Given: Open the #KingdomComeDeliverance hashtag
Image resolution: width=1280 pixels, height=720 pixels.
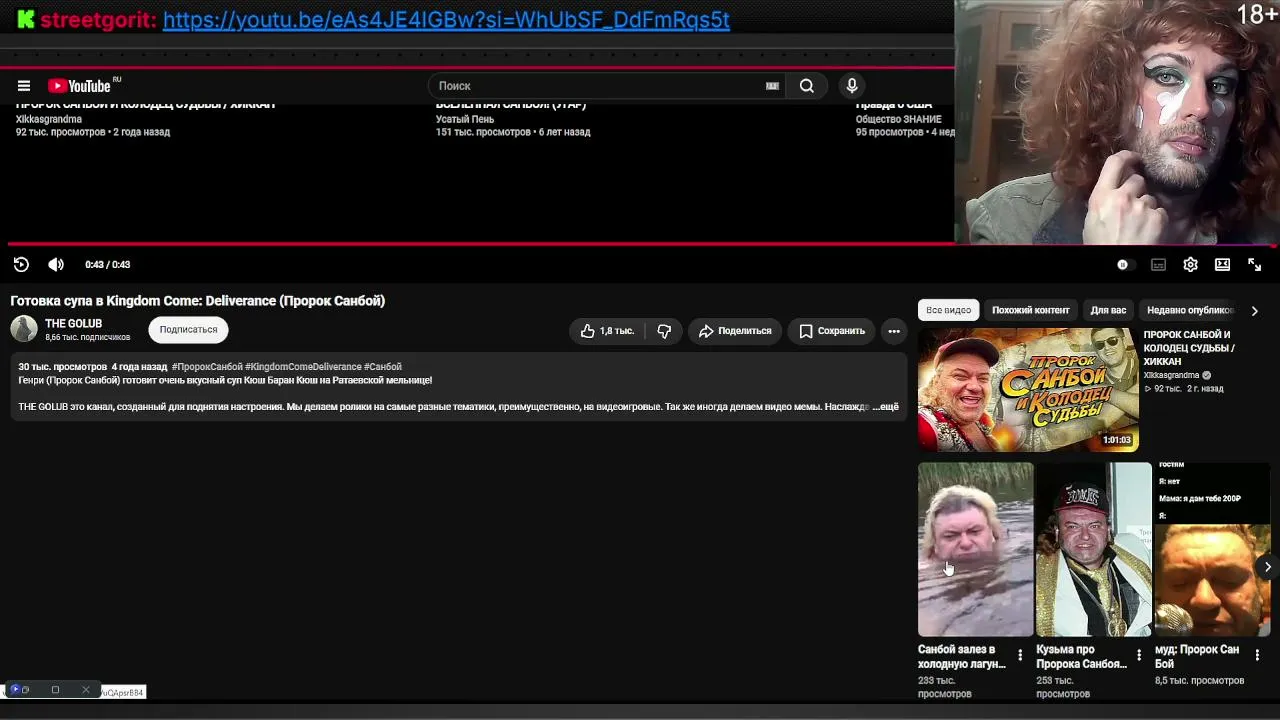Looking at the screenshot, I should click(x=303, y=367).
